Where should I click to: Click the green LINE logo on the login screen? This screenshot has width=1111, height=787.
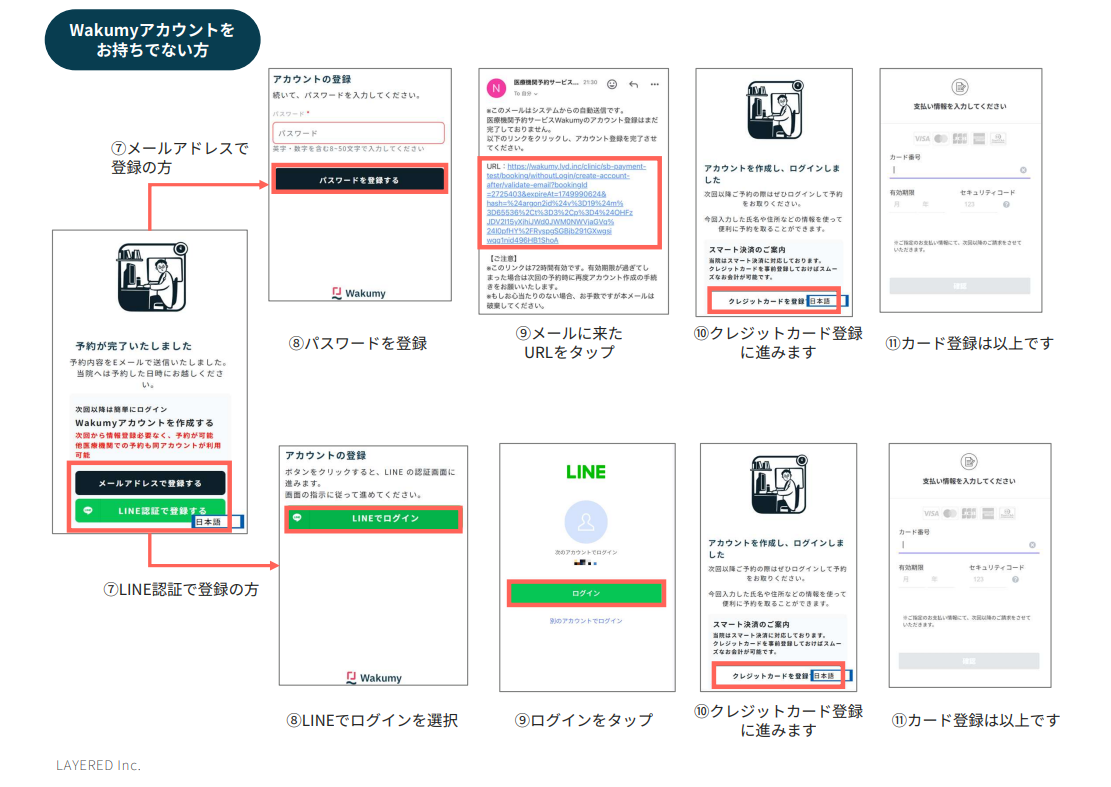(586, 472)
